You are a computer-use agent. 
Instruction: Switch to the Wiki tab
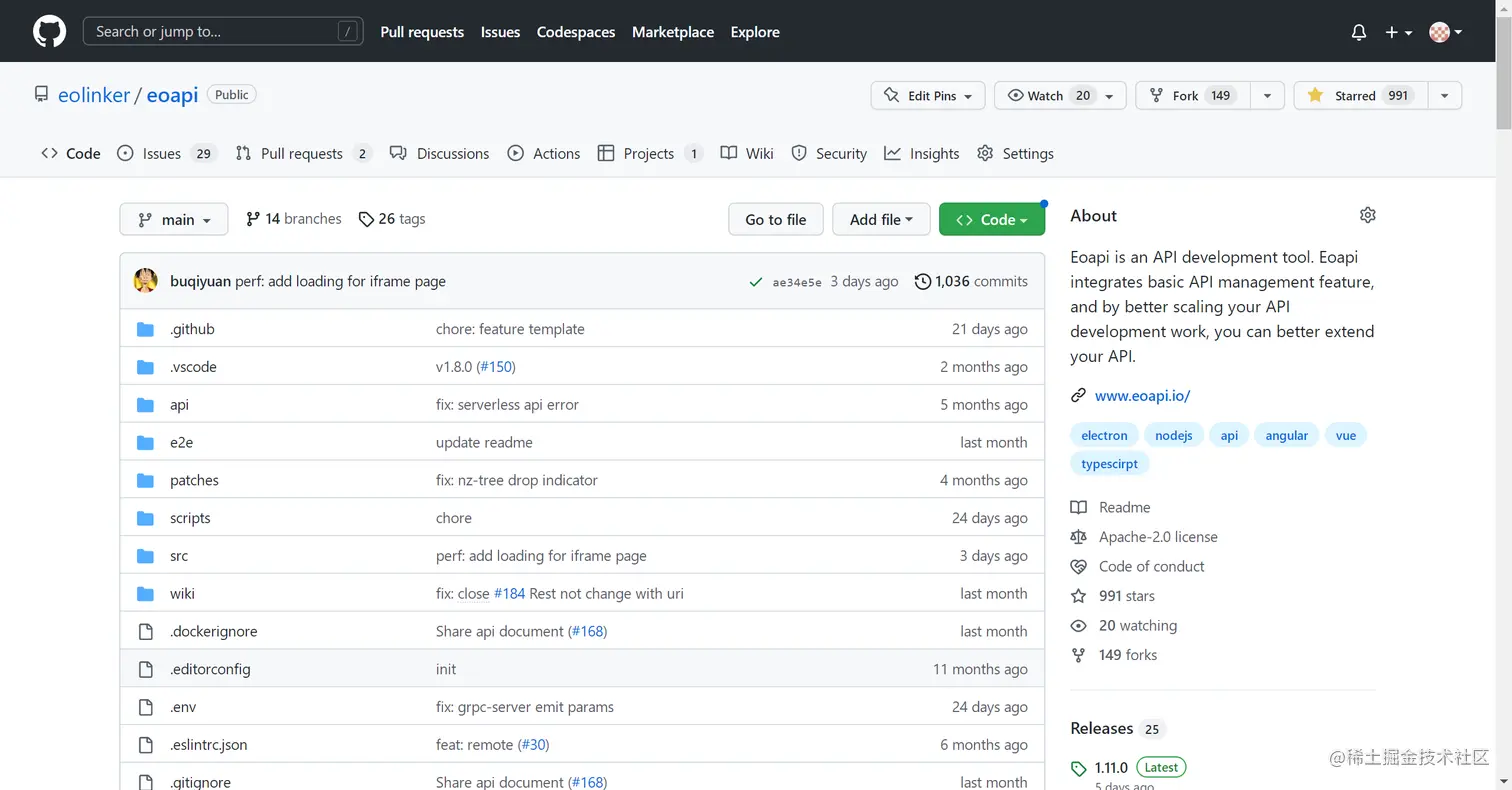click(x=747, y=153)
